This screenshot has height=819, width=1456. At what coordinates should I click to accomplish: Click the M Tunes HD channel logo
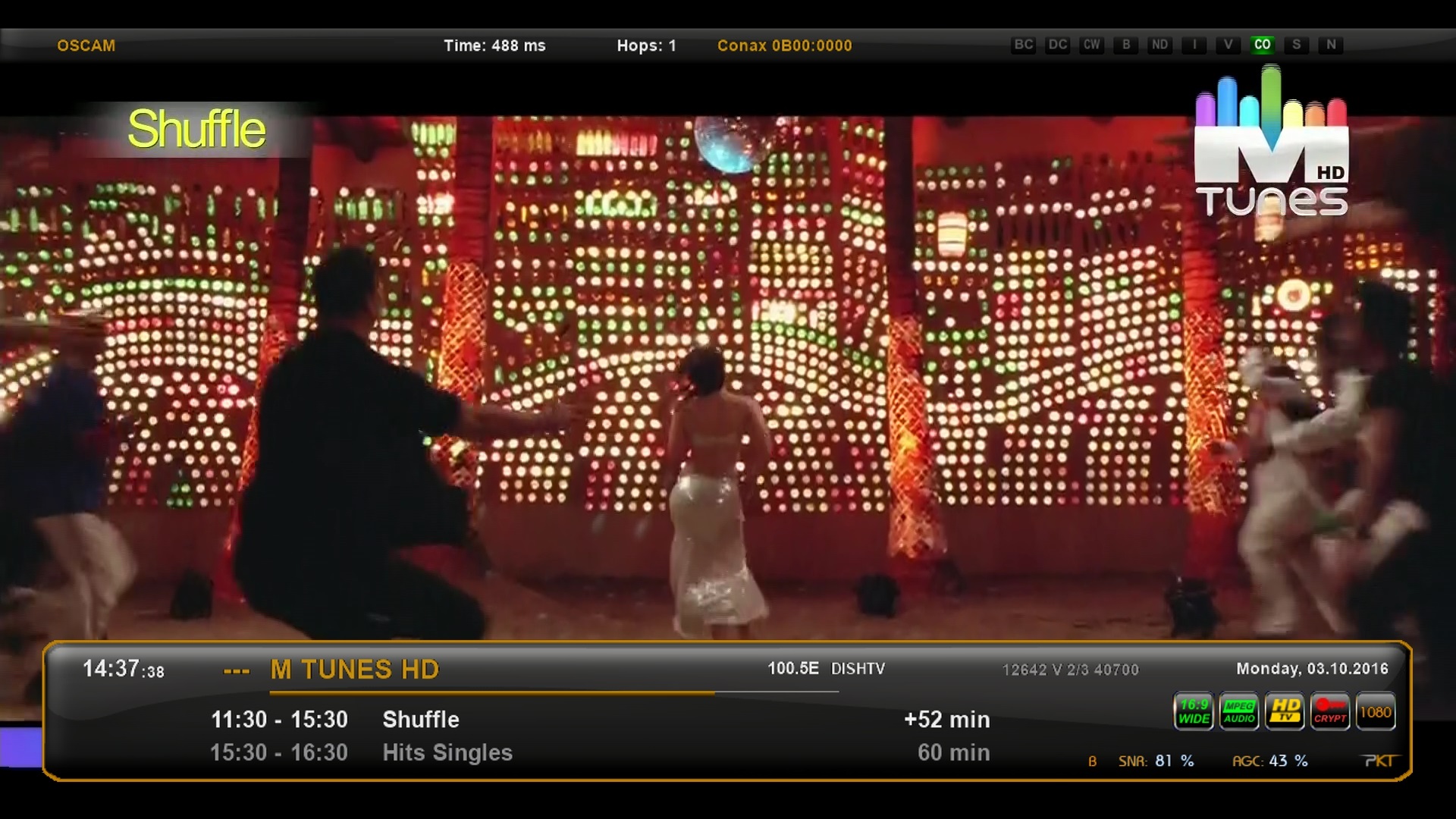tap(1272, 142)
